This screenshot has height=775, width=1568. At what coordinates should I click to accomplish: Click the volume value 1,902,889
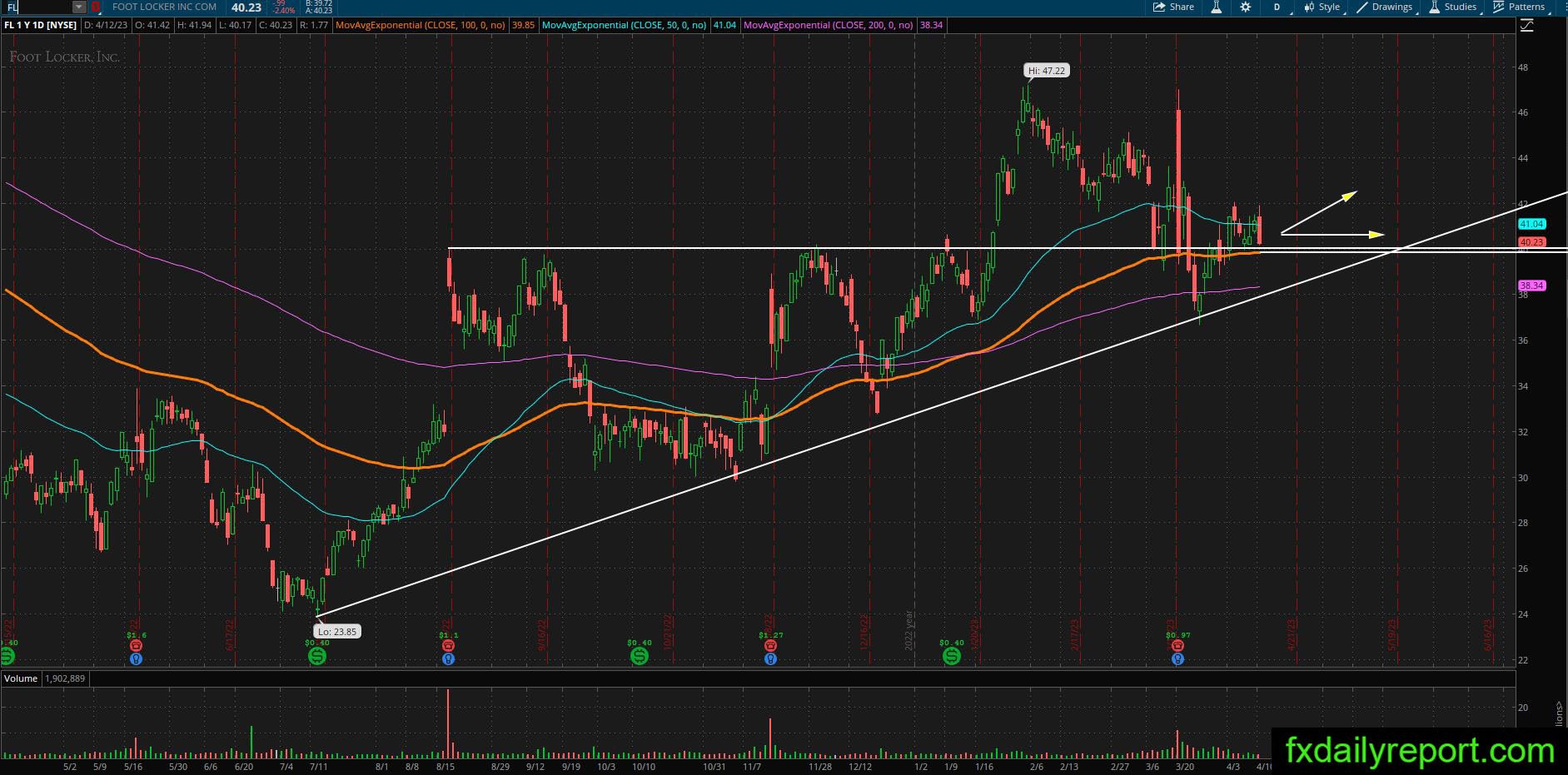click(65, 678)
